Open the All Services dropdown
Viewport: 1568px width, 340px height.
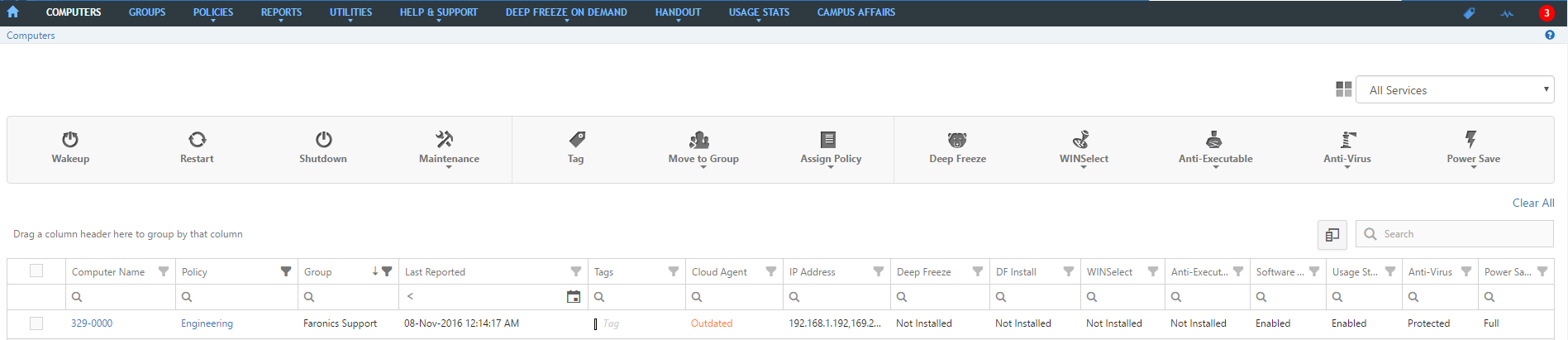(x=1455, y=90)
